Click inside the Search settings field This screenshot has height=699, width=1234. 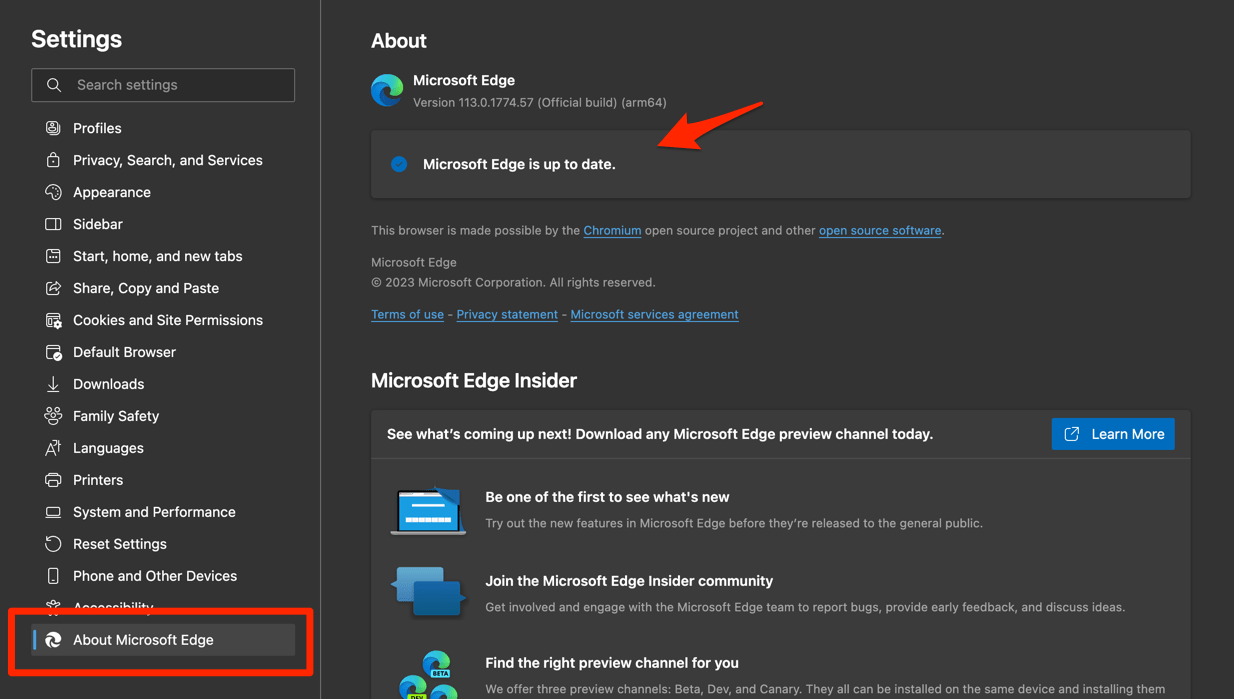(x=170, y=85)
